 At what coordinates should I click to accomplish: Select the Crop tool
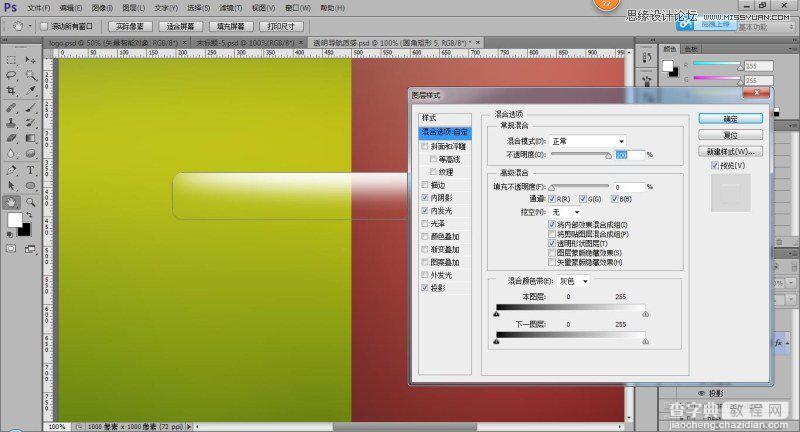click(11, 91)
